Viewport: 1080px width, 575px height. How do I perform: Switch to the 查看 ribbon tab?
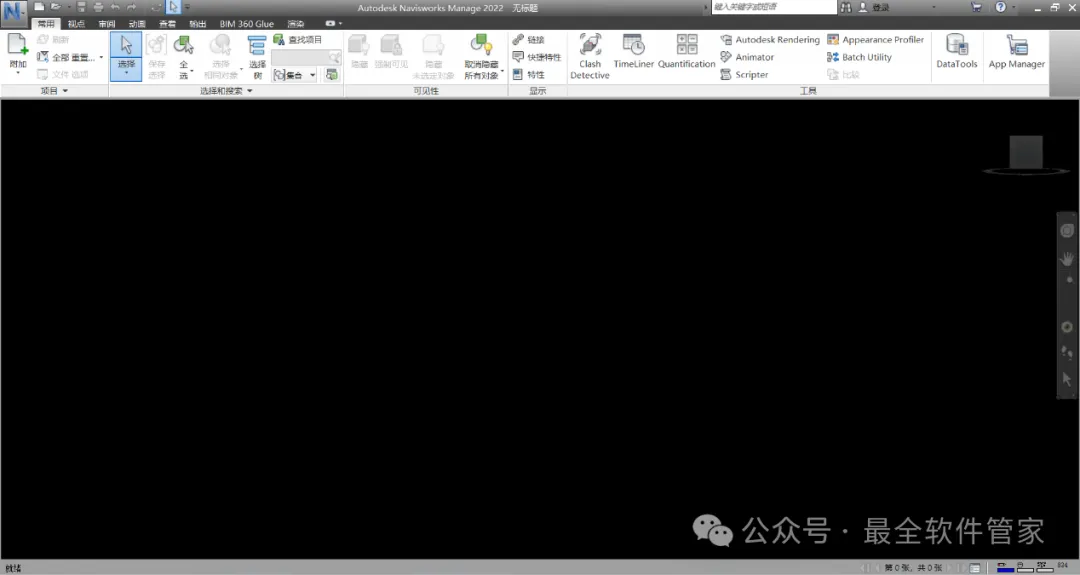click(167, 23)
